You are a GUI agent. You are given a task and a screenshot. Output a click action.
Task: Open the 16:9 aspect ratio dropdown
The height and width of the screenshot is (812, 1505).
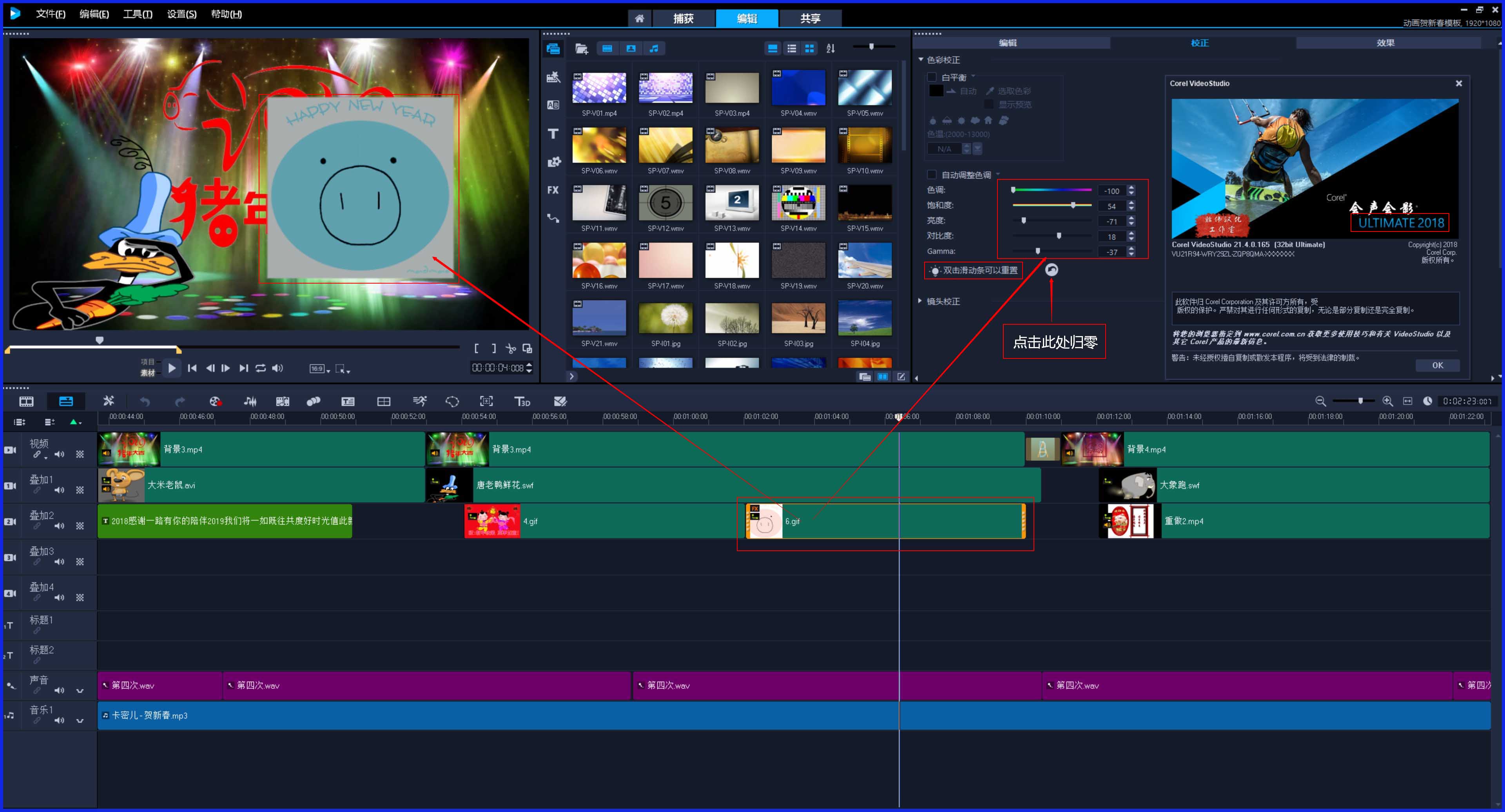click(x=319, y=368)
